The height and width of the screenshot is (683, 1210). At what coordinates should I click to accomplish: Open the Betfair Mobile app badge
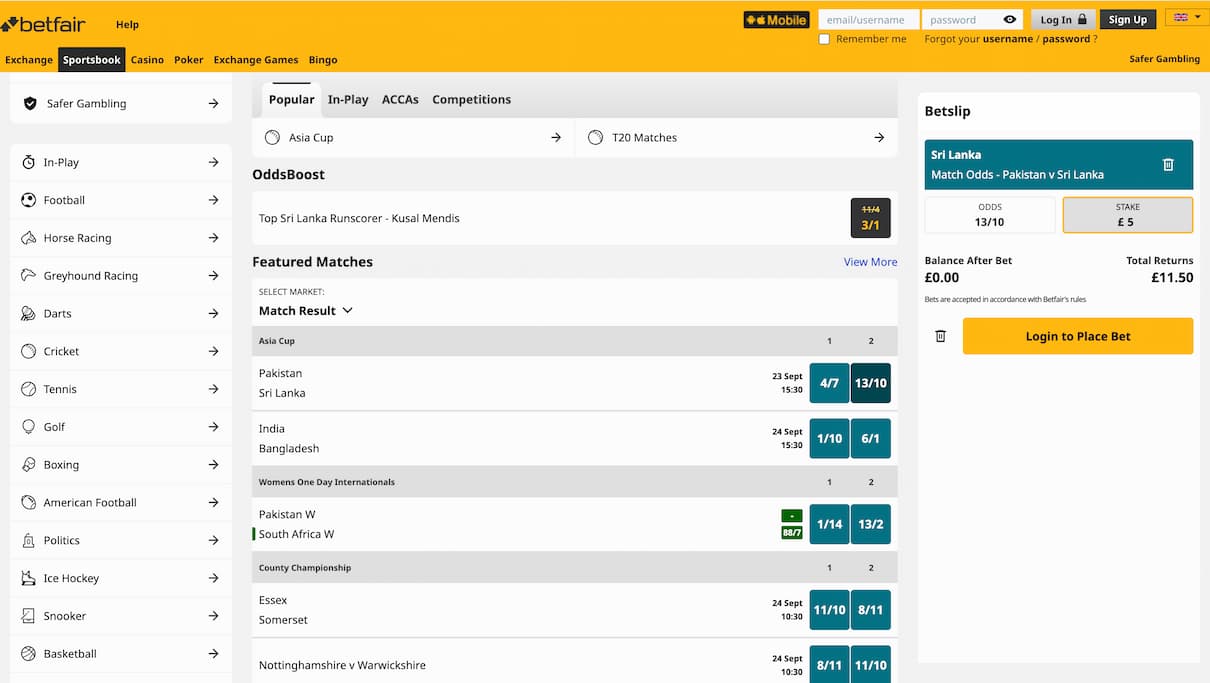pyautogui.click(x=776, y=20)
